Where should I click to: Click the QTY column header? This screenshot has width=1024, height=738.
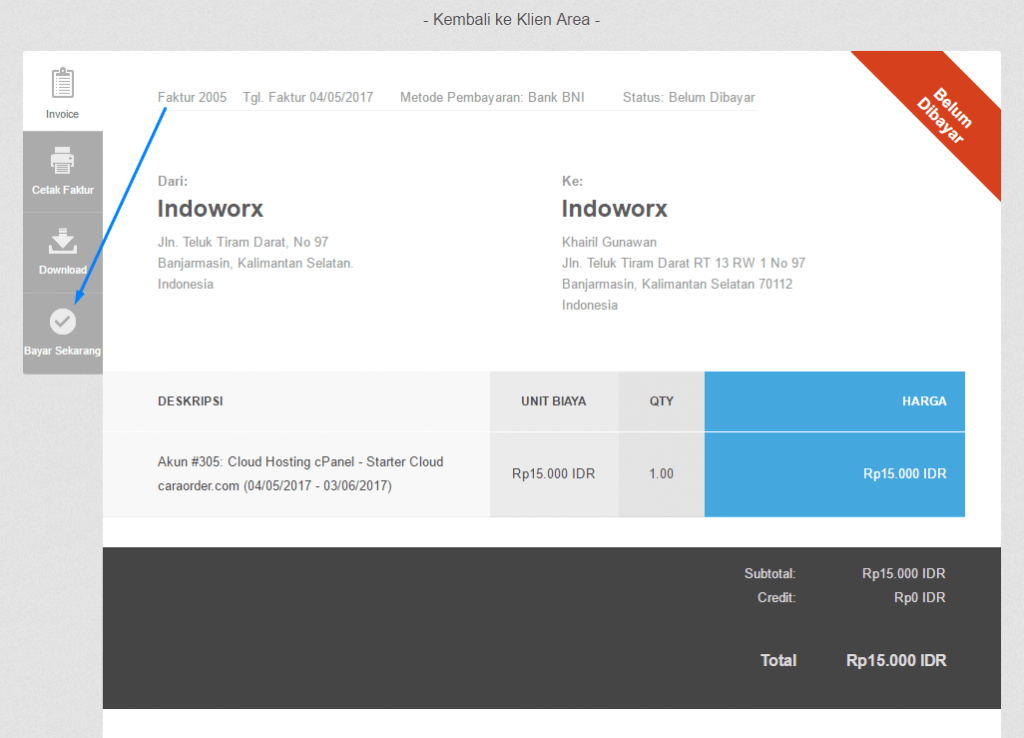click(x=661, y=401)
